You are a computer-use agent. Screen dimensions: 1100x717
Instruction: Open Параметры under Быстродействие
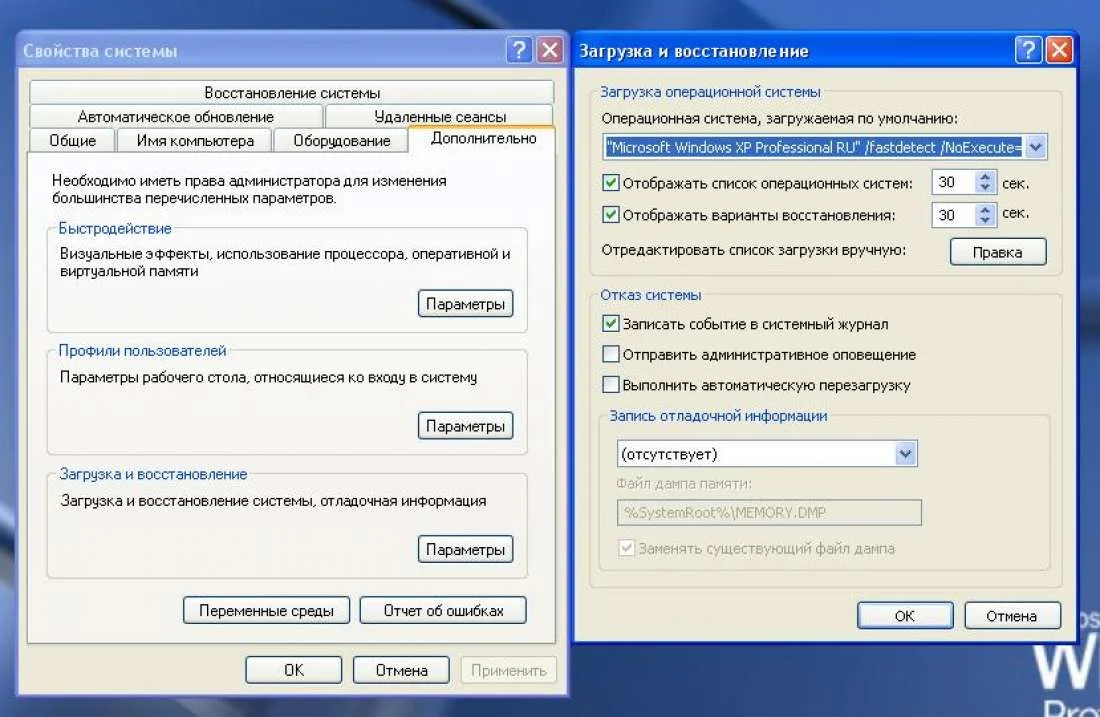pos(466,304)
